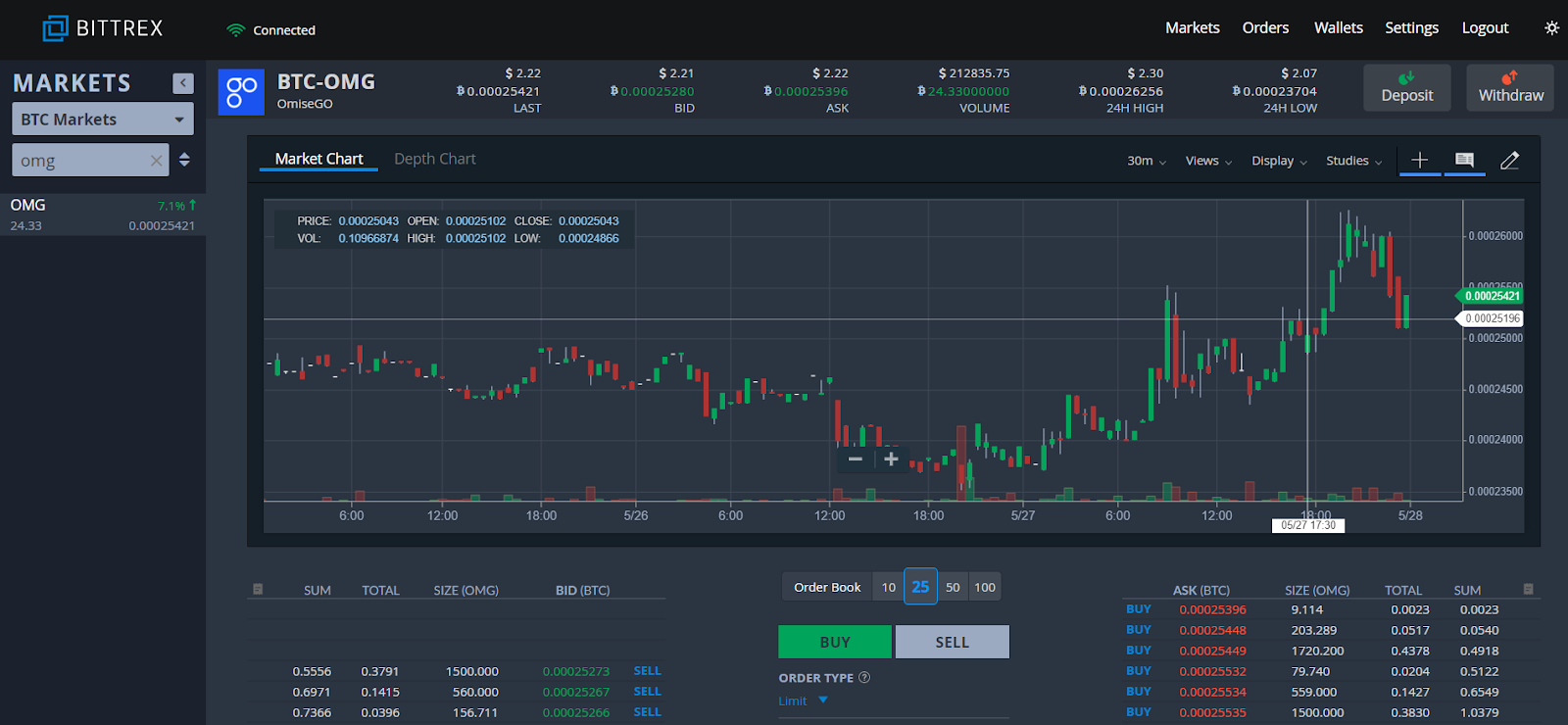1568x725 pixels.
Task: Open the Orders page
Action: click(1265, 27)
